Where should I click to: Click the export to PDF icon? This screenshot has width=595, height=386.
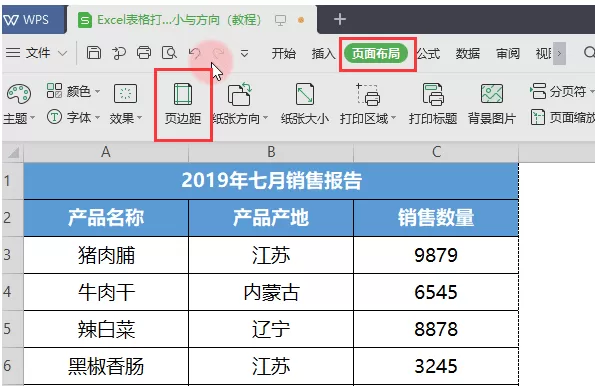(x=119, y=53)
